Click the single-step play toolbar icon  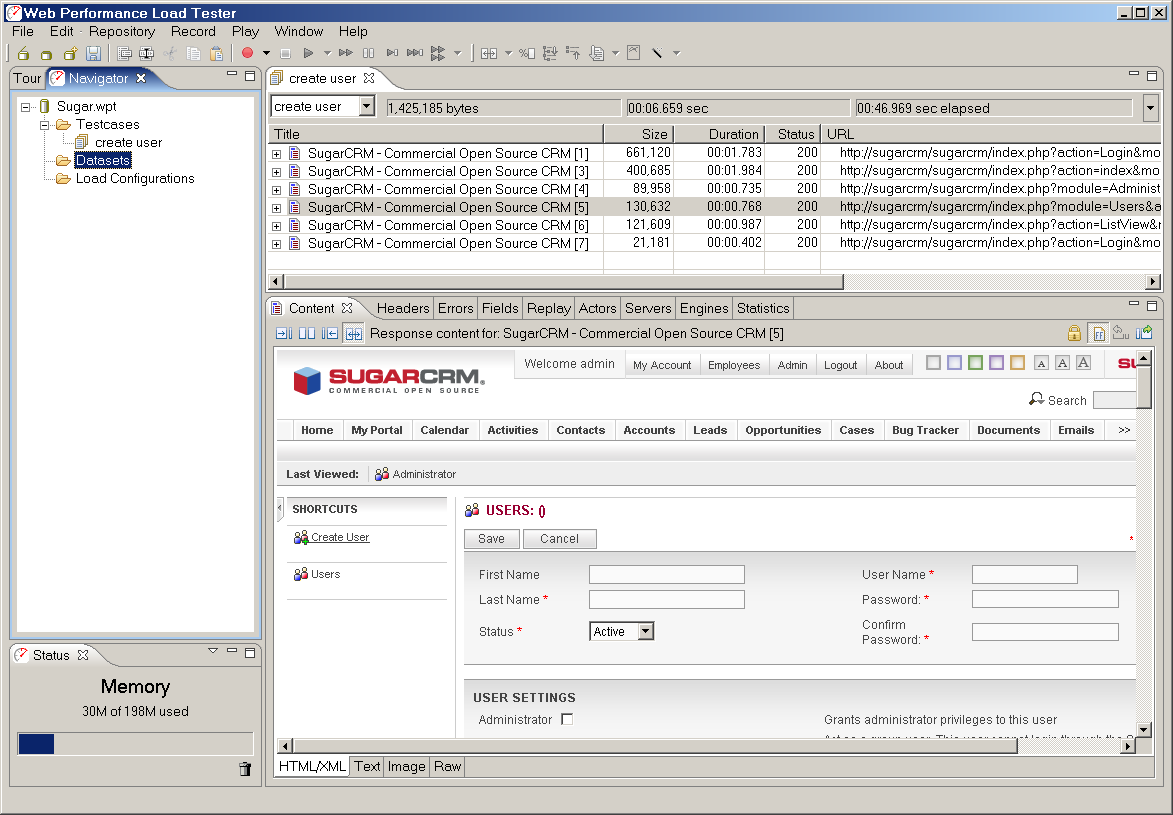click(x=392, y=53)
